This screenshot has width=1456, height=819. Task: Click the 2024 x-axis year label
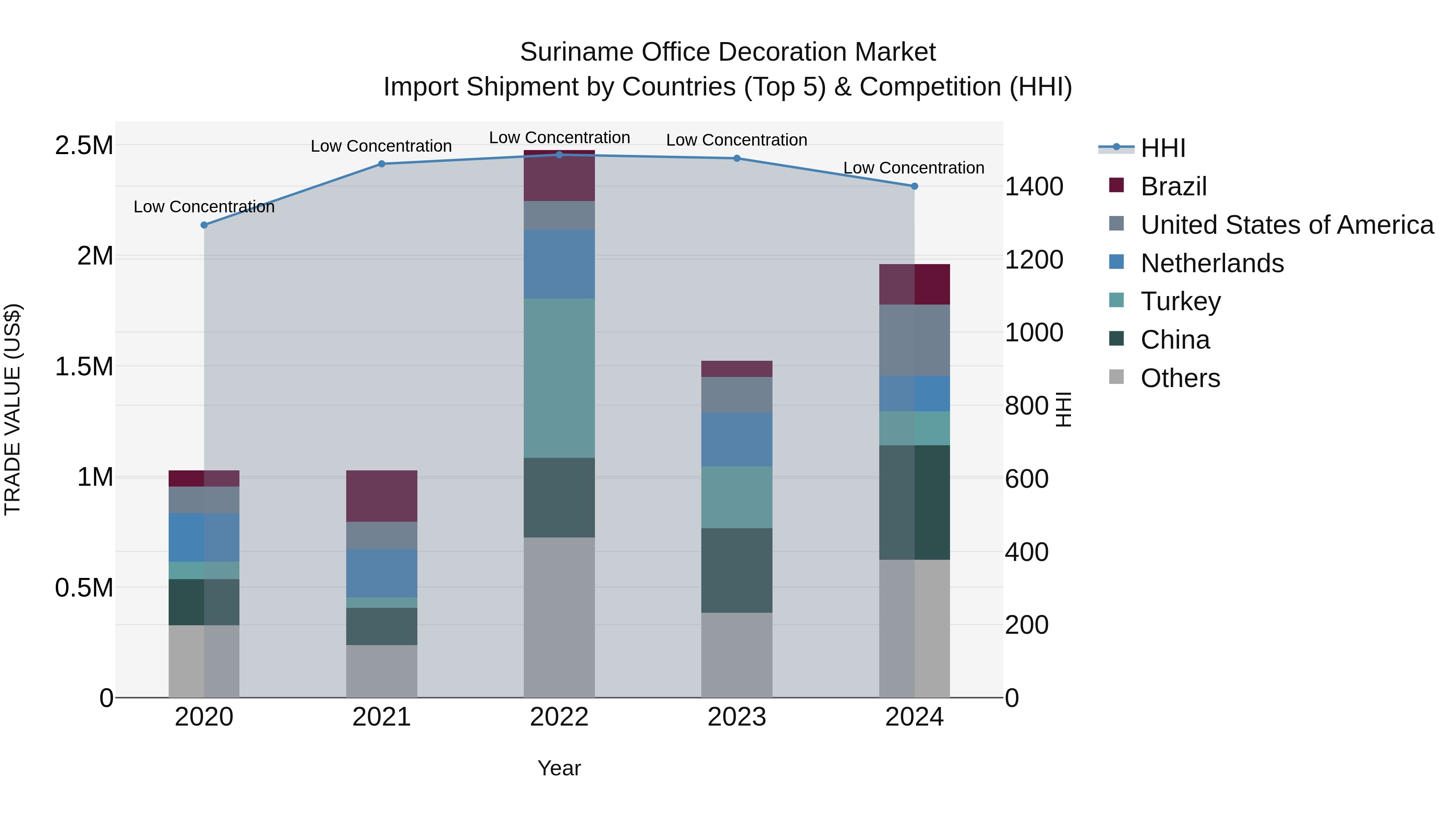coord(914,717)
